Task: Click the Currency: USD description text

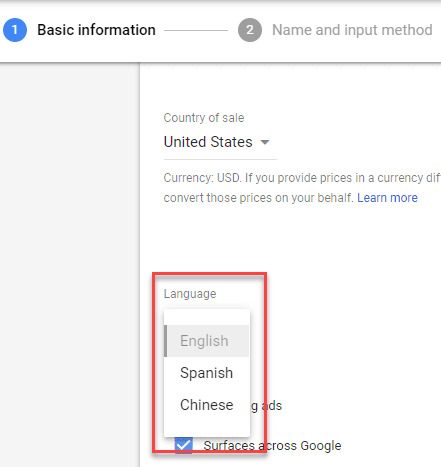Action: coord(302,188)
